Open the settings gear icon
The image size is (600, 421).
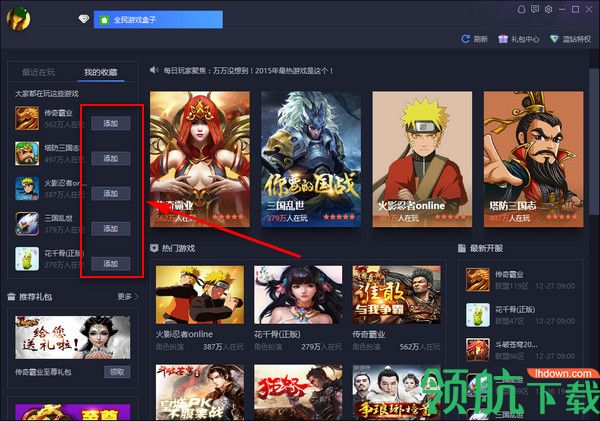pos(548,10)
